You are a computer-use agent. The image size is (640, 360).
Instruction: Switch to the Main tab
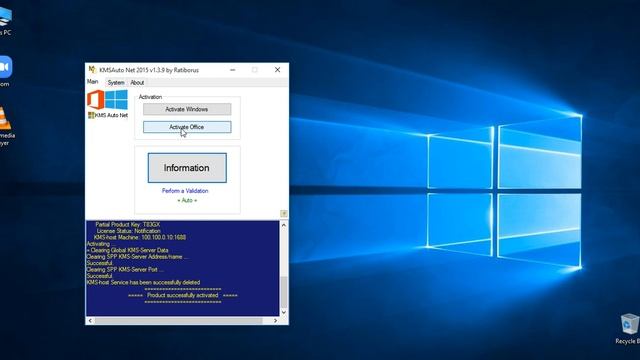pos(93,82)
